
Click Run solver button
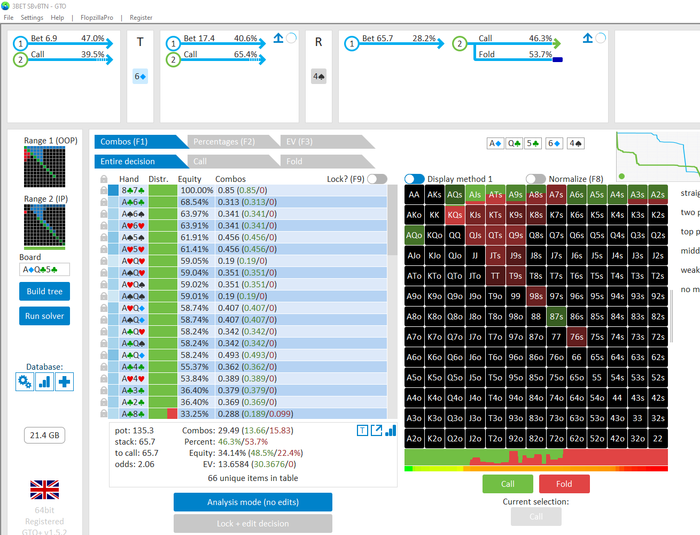click(44, 316)
